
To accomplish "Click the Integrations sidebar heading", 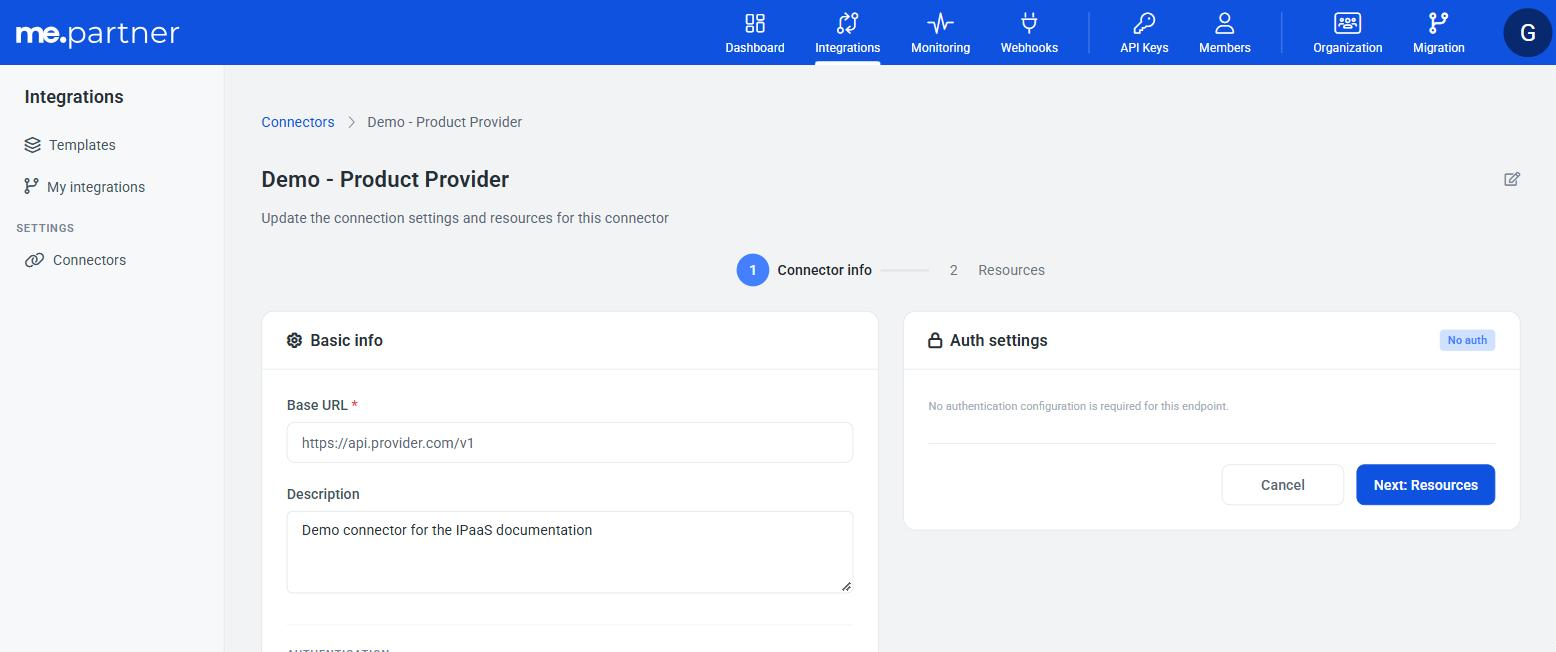I will click(x=74, y=97).
